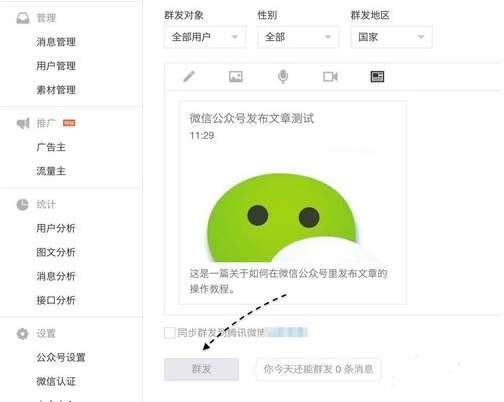Select the video camera message icon
The image size is (504, 402).
click(x=330, y=77)
